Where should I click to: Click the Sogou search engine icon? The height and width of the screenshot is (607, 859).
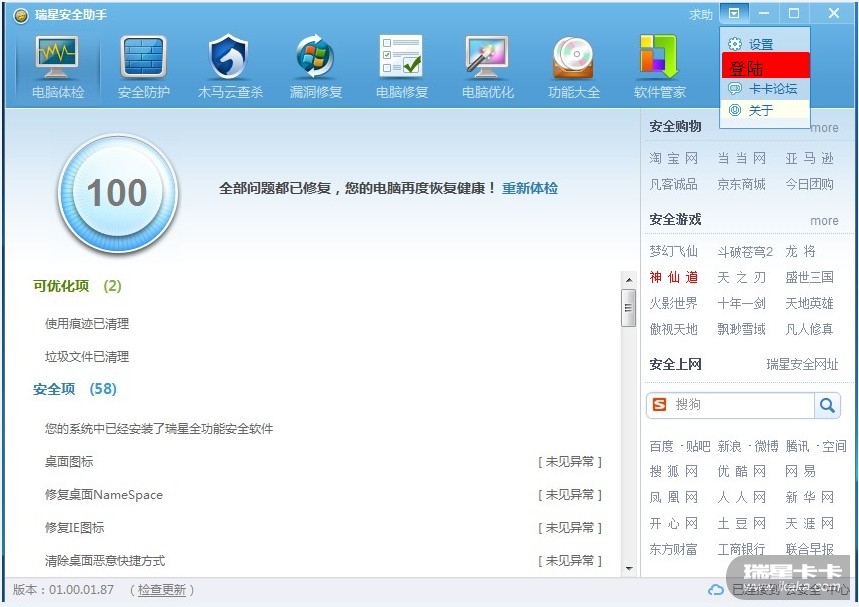(660, 404)
